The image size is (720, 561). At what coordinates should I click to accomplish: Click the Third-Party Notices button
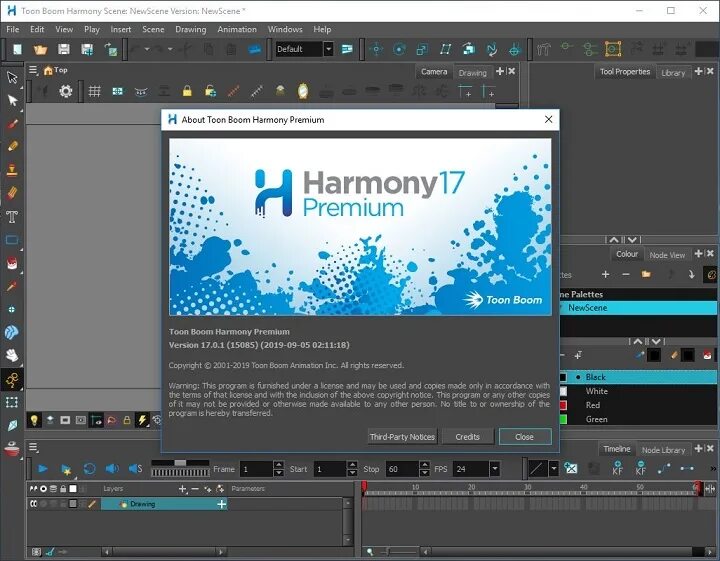click(402, 437)
